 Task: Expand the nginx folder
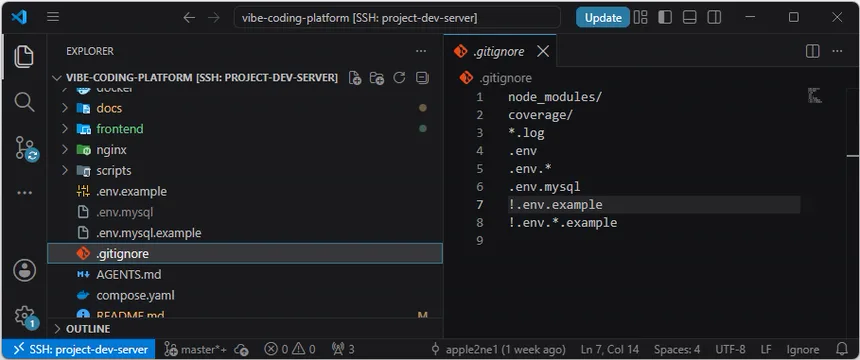click(x=65, y=150)
